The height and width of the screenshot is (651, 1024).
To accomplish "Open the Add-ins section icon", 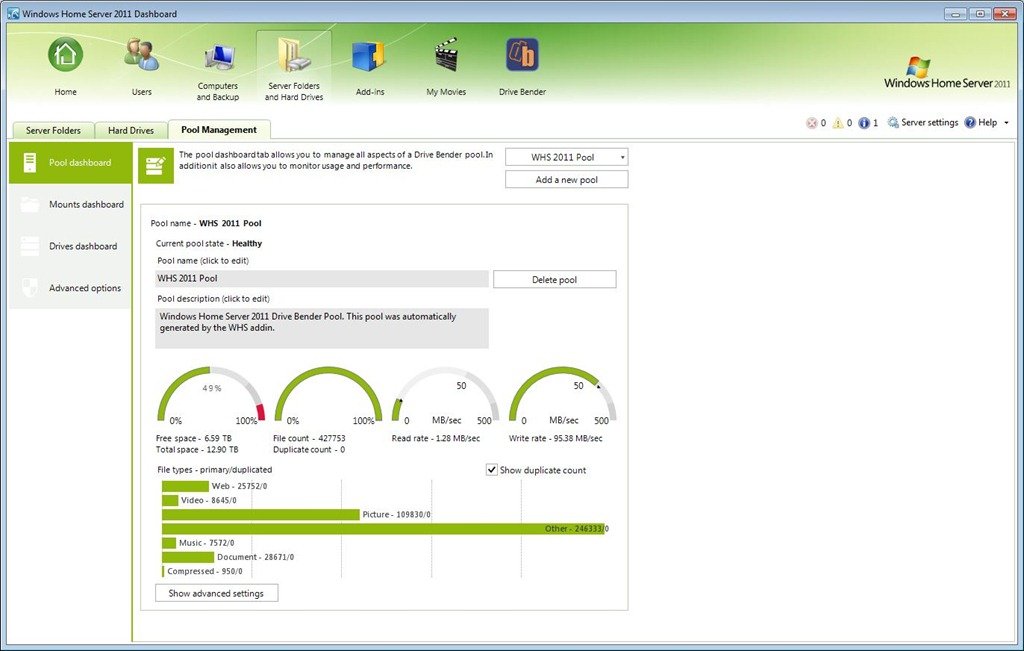I will pos(370,56).
